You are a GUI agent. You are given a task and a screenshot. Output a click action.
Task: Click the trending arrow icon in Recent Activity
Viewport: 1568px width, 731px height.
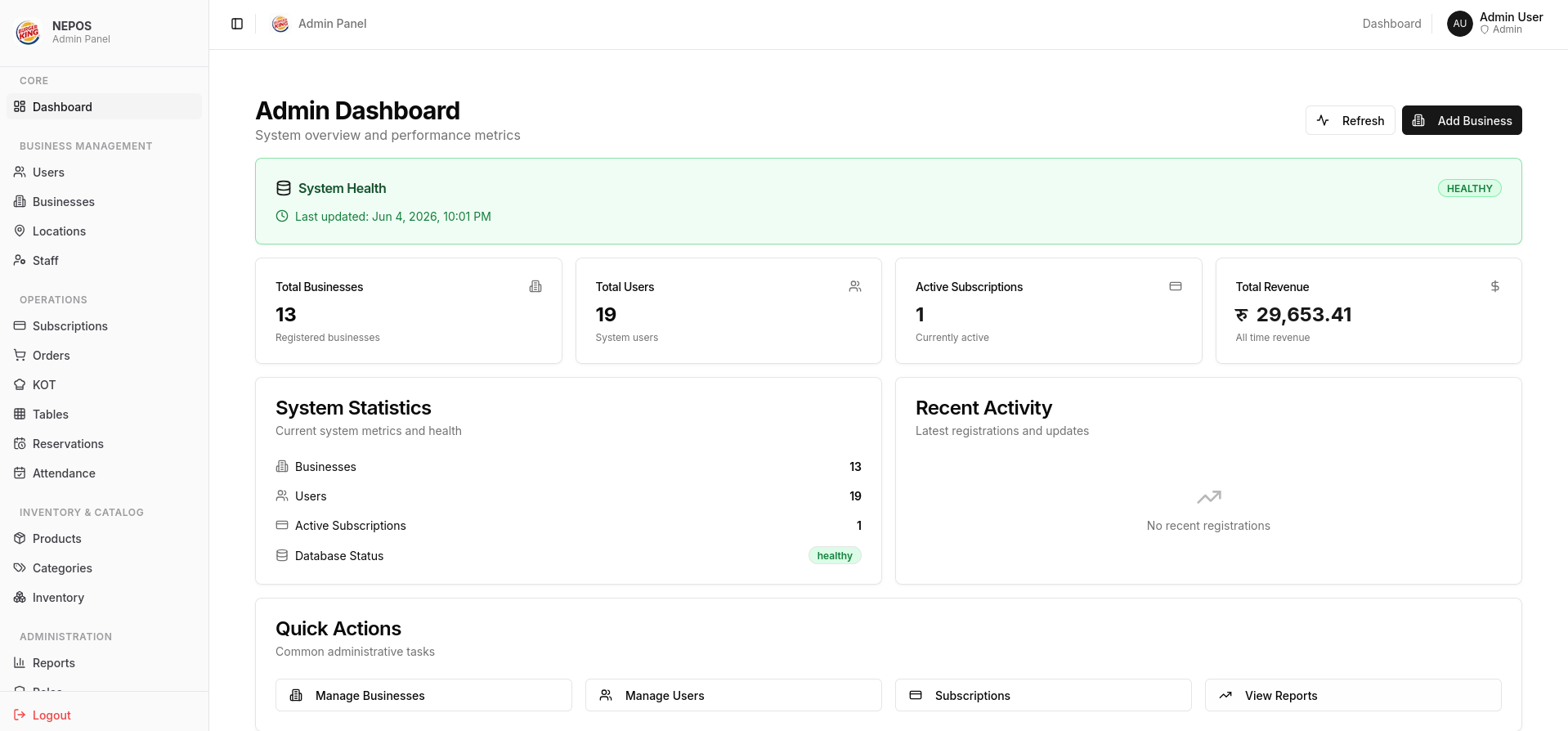tap(1209, 497)
